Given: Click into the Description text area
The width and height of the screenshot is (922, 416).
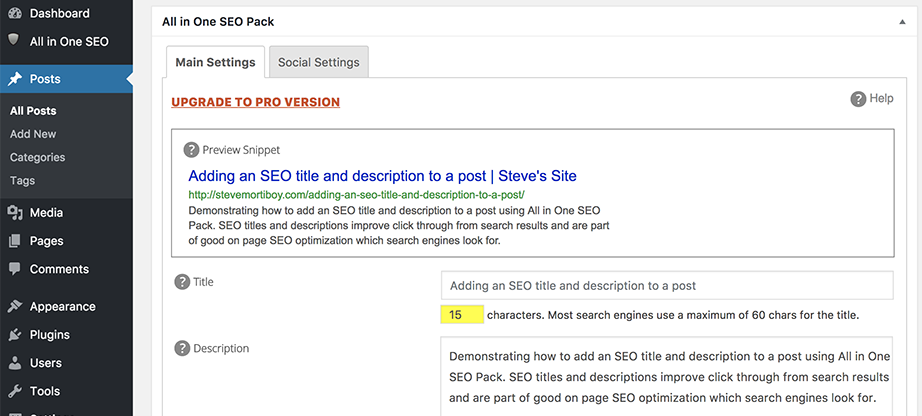Looking at the screenshot, I should [x=667, y=377].
